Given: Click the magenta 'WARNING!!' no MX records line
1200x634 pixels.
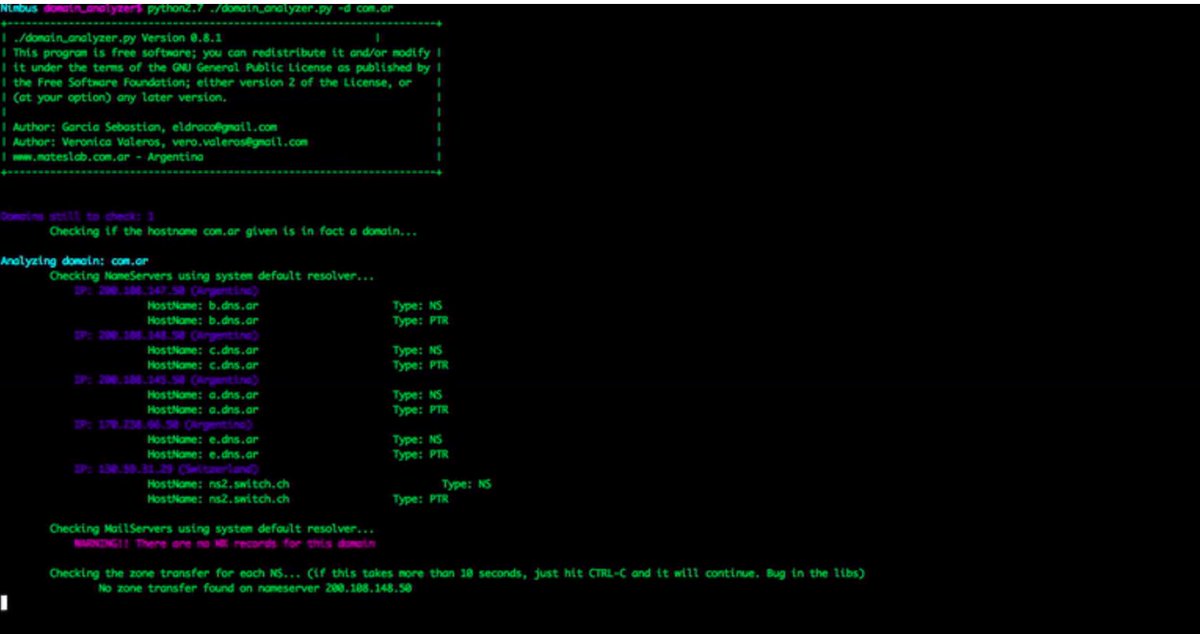Looking at the screenshot, I should [x=225, y=543].
